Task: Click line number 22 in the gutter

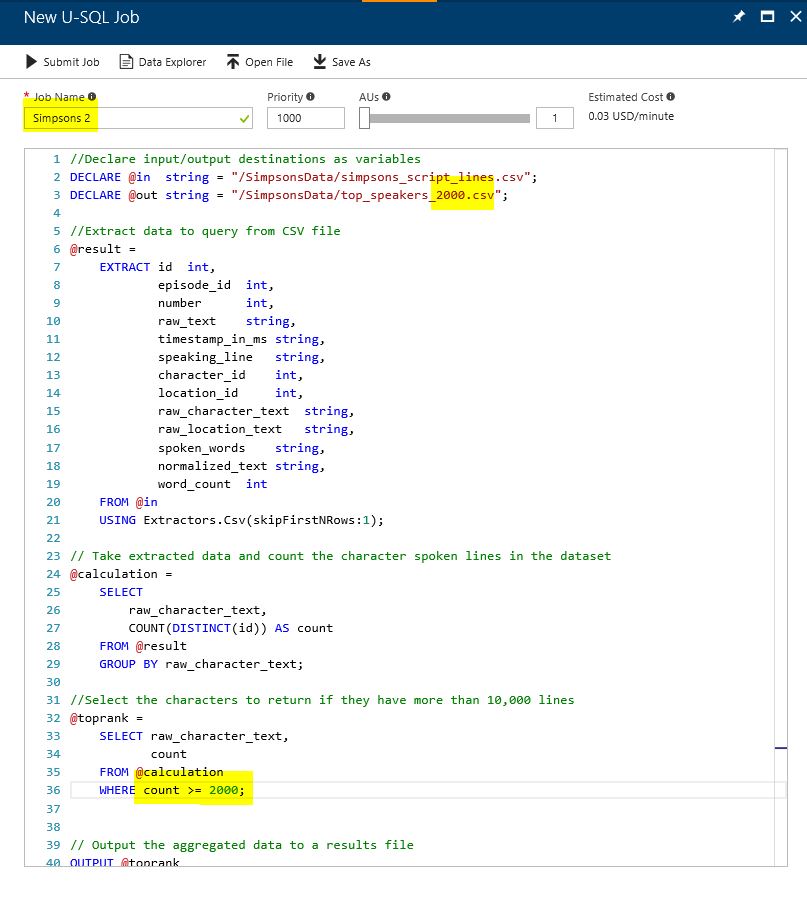Action: [x=53, y=538]
